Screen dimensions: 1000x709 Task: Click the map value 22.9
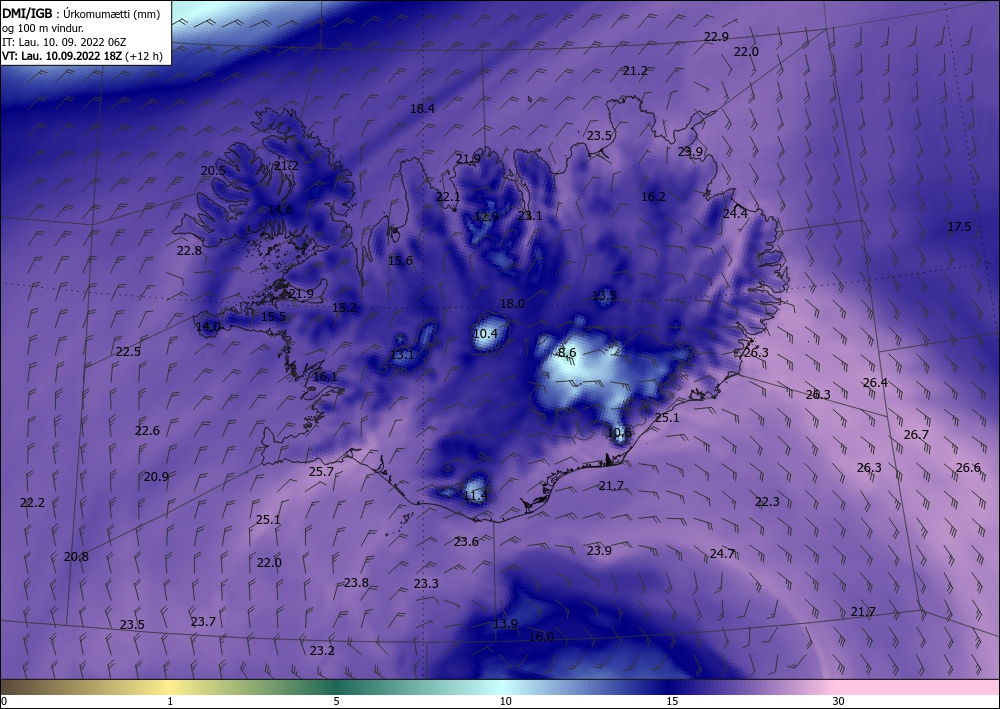(x=716, y=36)
